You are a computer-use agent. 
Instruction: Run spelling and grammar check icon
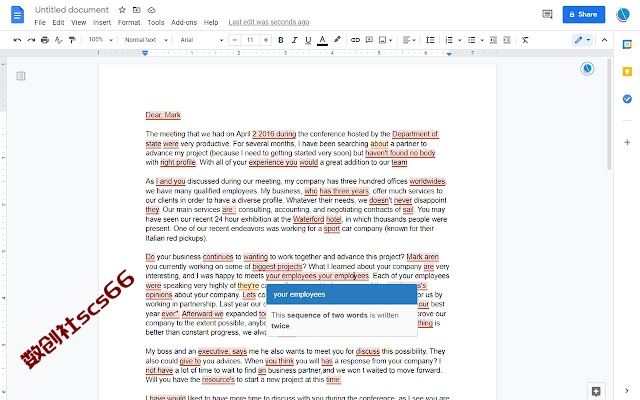point(58,40)
